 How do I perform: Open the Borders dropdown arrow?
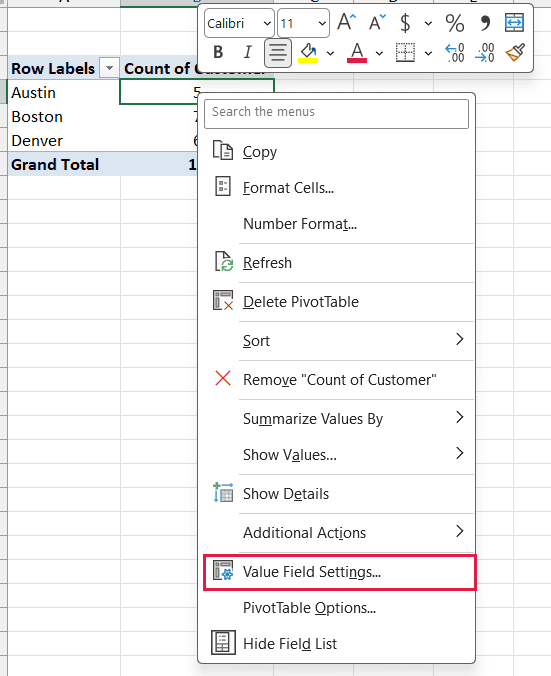click(x=428, y=53)
